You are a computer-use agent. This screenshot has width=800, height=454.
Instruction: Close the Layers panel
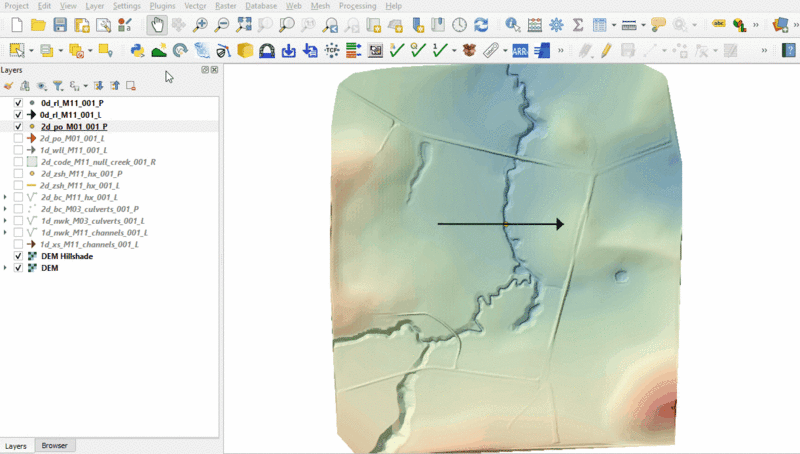coord(214,70)
